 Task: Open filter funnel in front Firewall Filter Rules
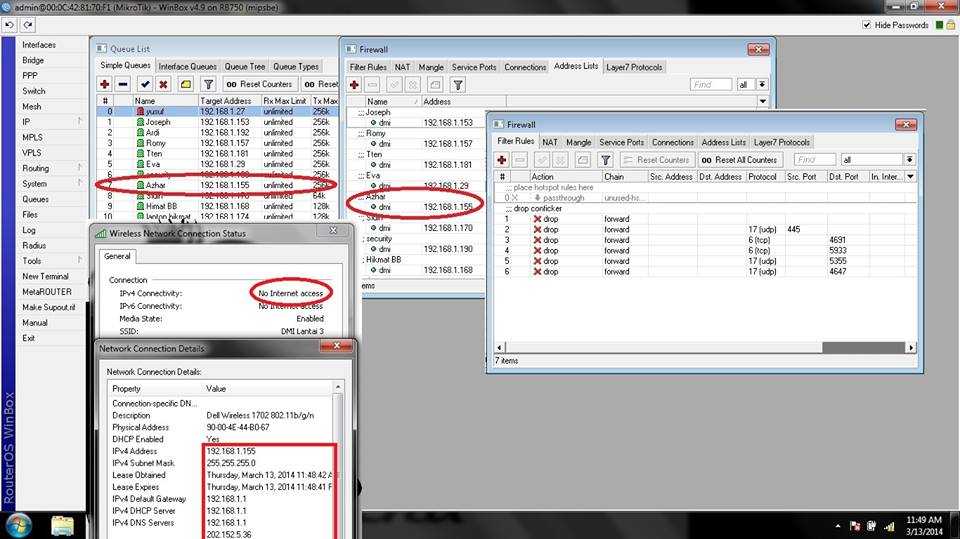tap(605, 160)
